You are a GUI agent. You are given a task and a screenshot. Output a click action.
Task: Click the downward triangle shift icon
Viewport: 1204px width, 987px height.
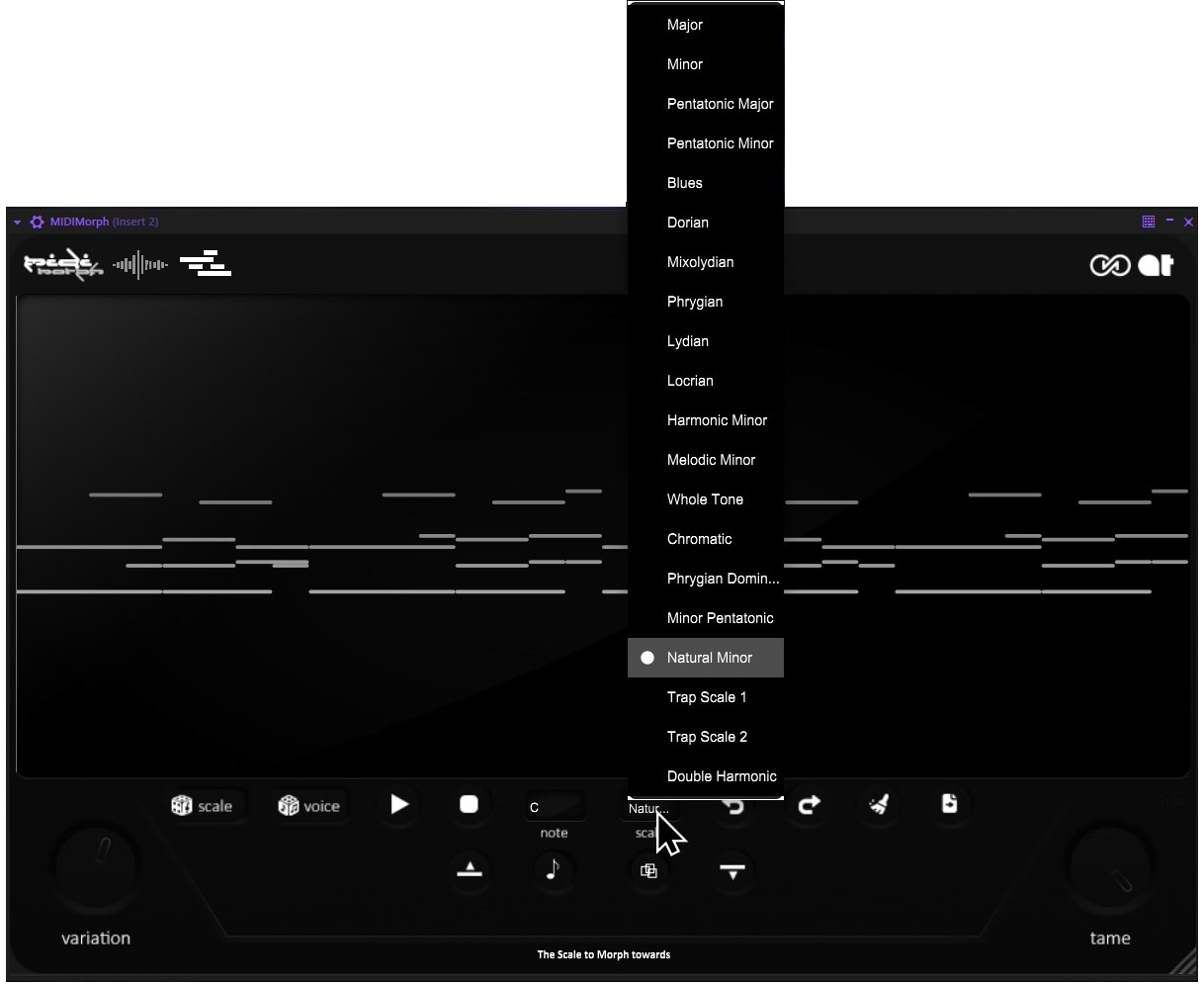732,871
